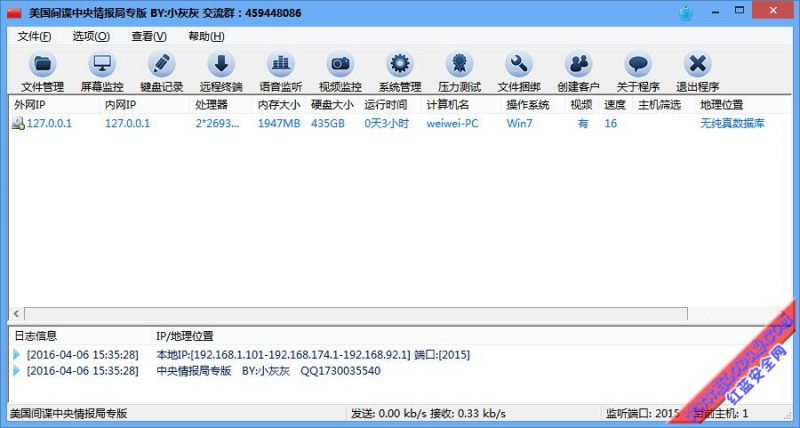Screen dimensions: 800x428
Task: Click the 1947MB memory value
Action: (x=279, y=123)
